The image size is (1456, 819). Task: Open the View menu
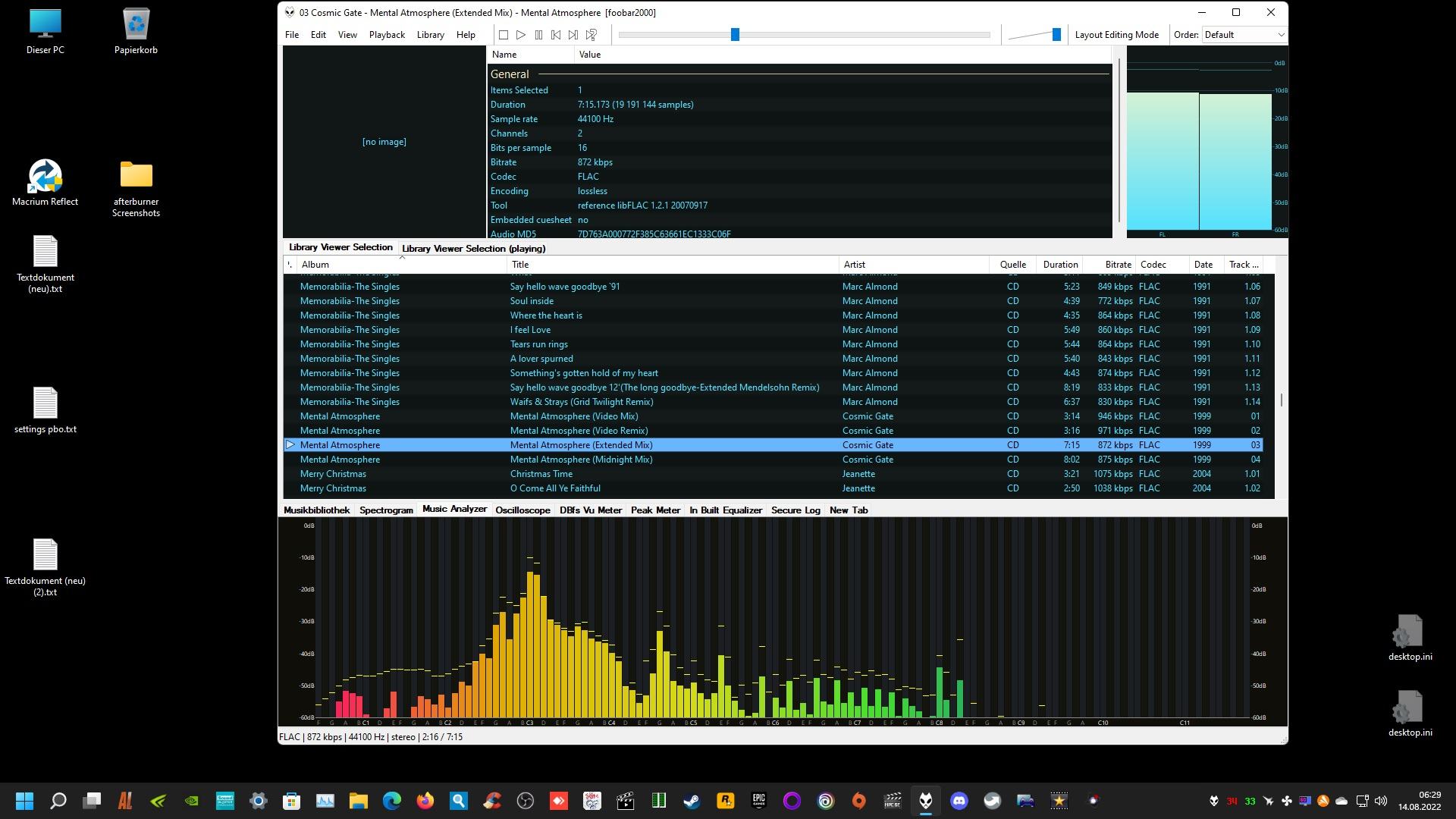347,35
